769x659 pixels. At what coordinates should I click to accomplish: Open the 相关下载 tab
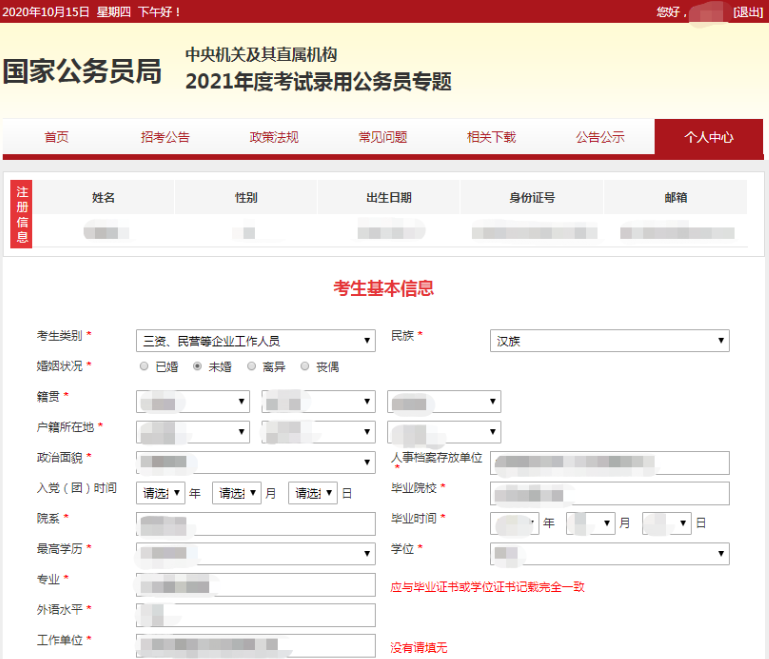click(x=491, y=137)
